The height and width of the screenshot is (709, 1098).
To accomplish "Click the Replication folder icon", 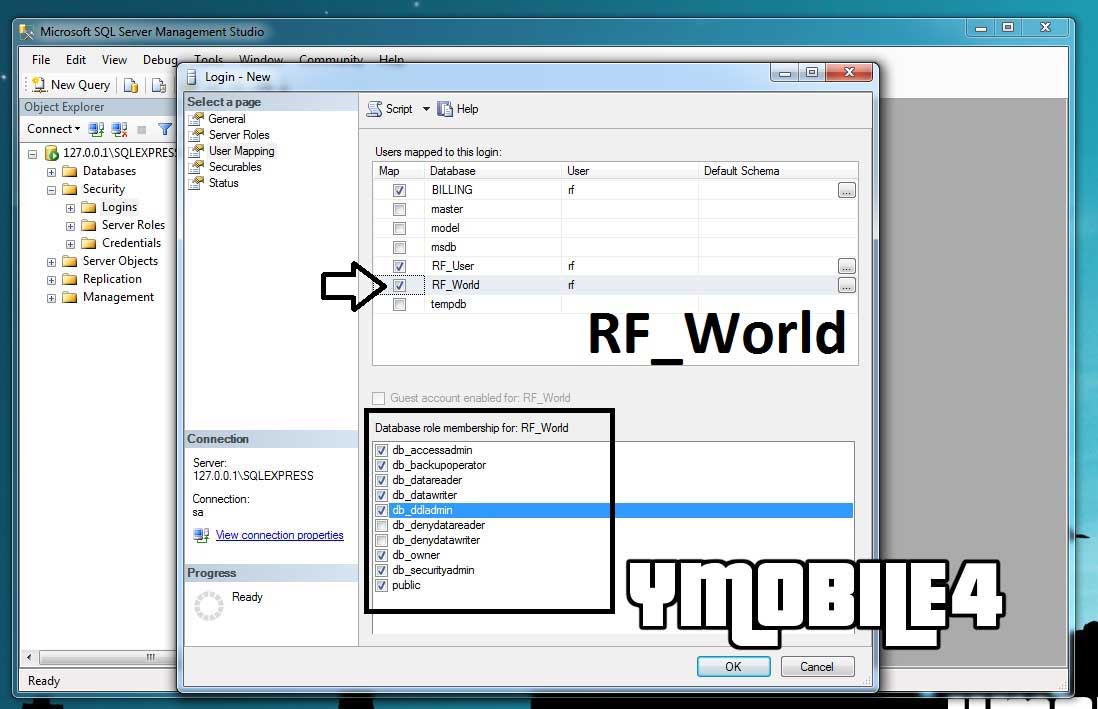I will (x=69, y=279).
